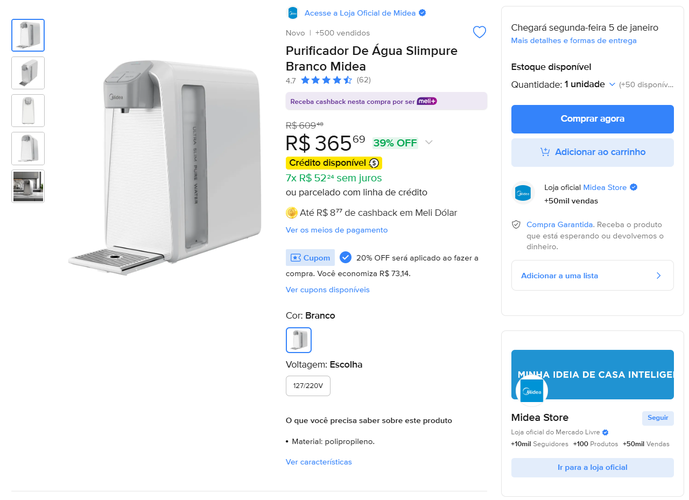Click the Compra Garantida shield icon

(516, 225)
